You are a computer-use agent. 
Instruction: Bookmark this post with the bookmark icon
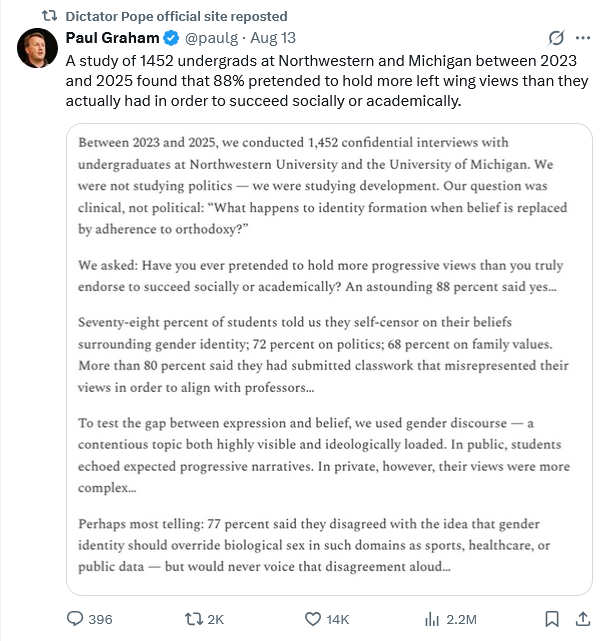(551, 619)
